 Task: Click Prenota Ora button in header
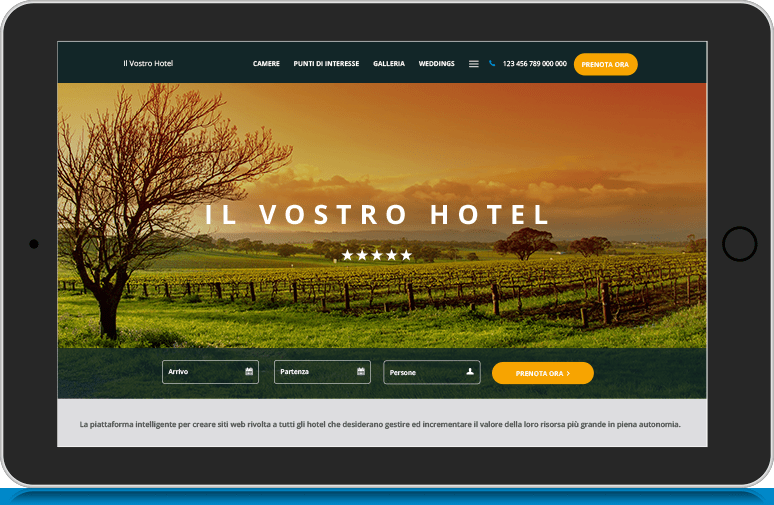click(605, 64)
